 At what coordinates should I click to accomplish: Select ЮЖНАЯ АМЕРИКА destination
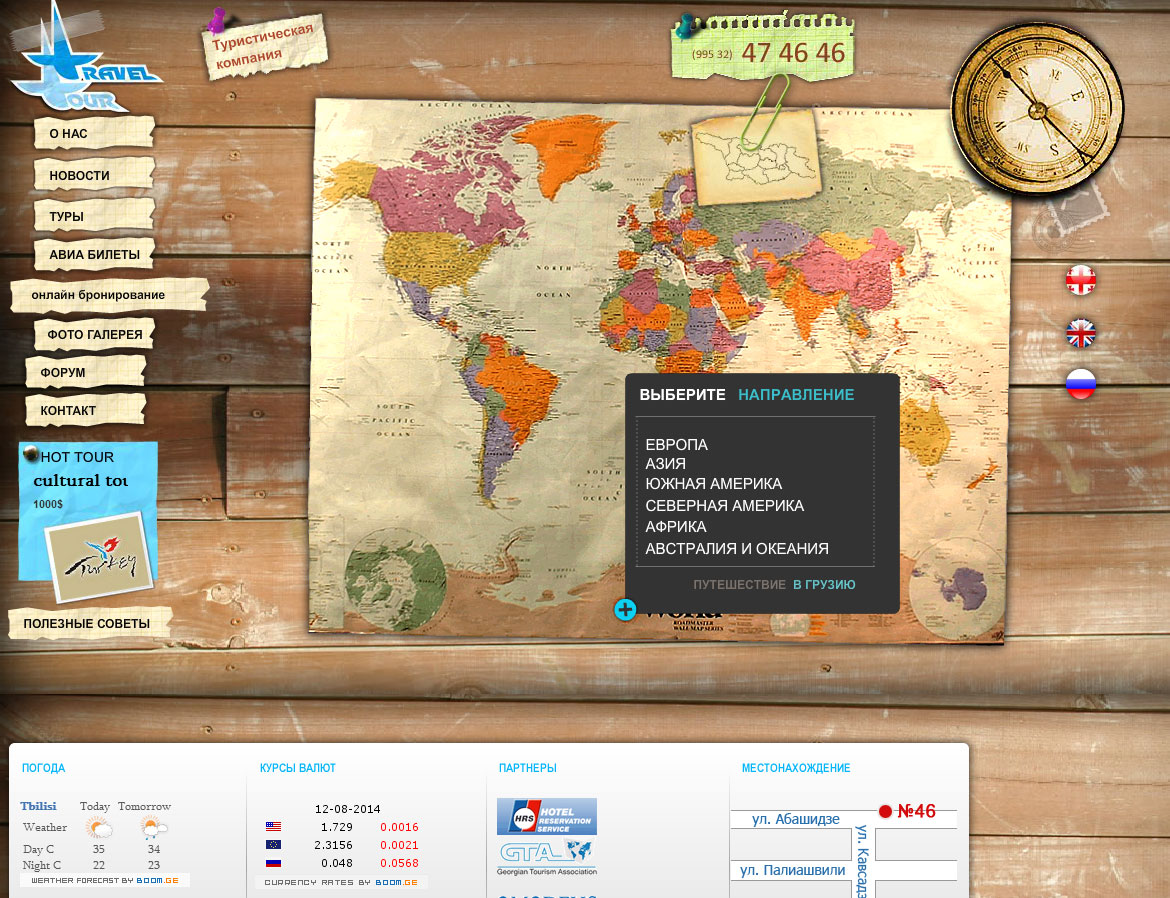click(713, 484)
